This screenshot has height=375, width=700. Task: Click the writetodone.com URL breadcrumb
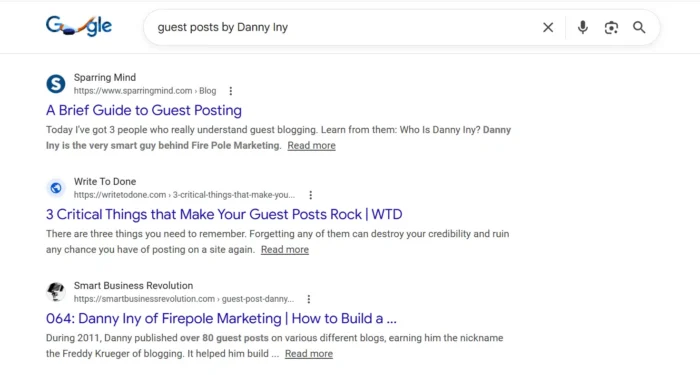click(184, 195)
